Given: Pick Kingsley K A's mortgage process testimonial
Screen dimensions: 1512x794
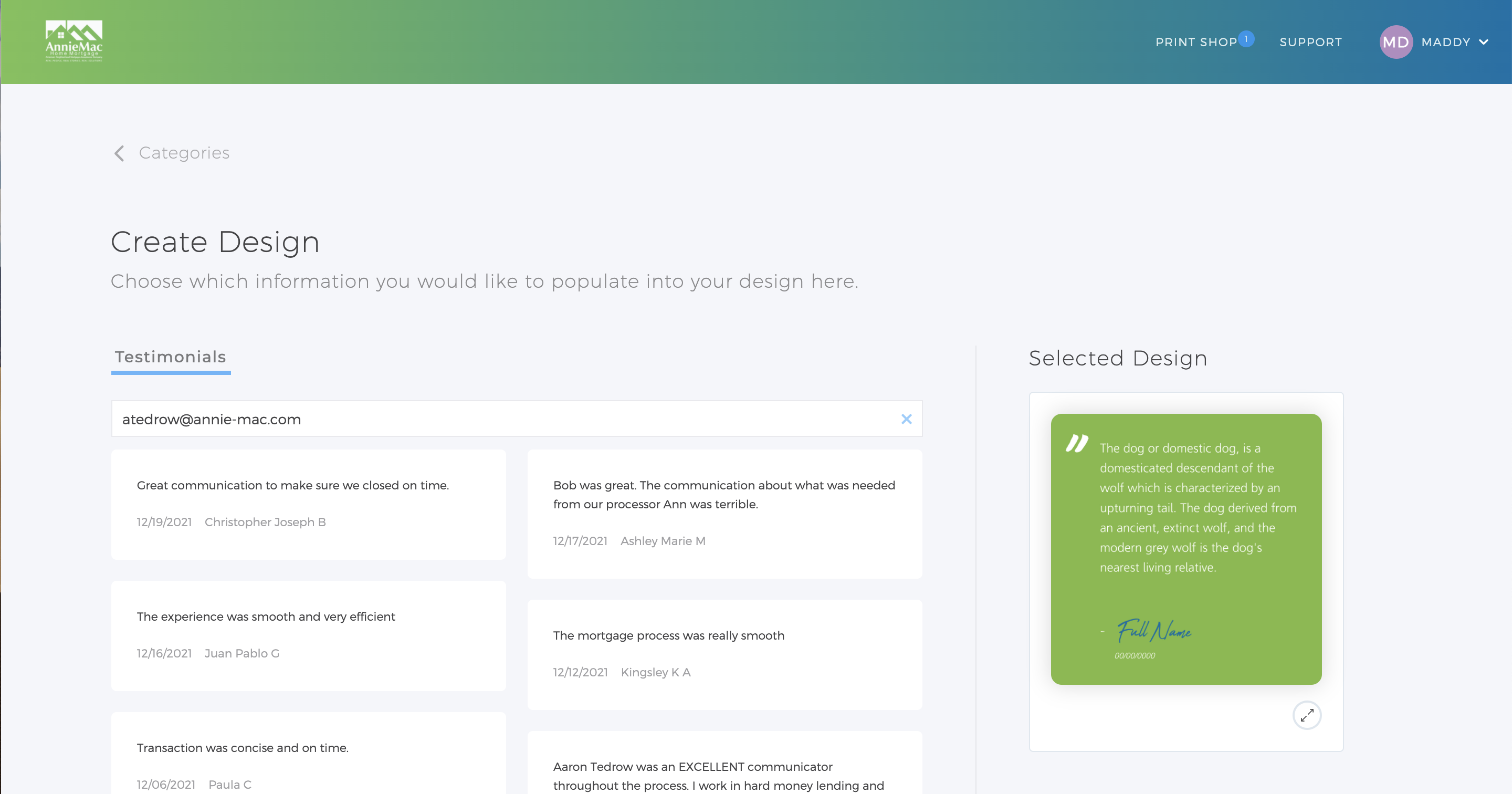Looking at the screenshot, I should click(x=724, y=654).
